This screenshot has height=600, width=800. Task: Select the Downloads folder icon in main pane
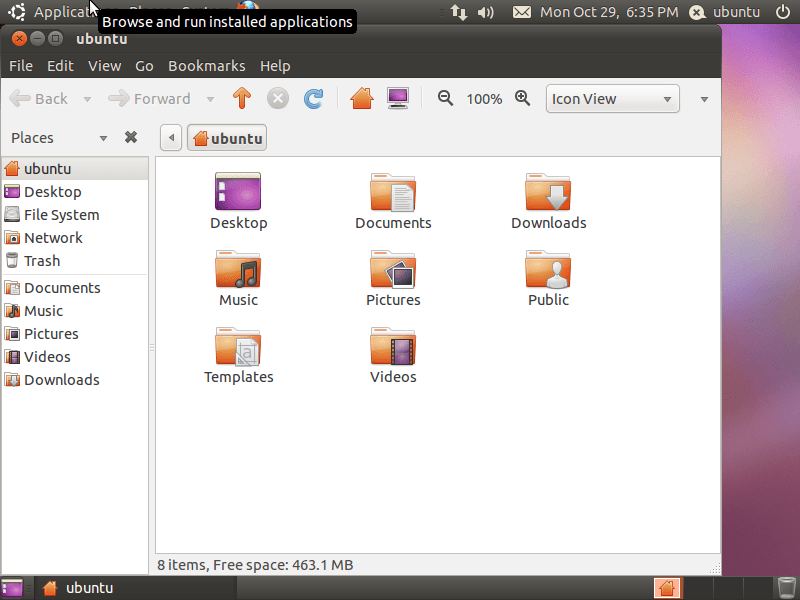[x=548, y=192]
